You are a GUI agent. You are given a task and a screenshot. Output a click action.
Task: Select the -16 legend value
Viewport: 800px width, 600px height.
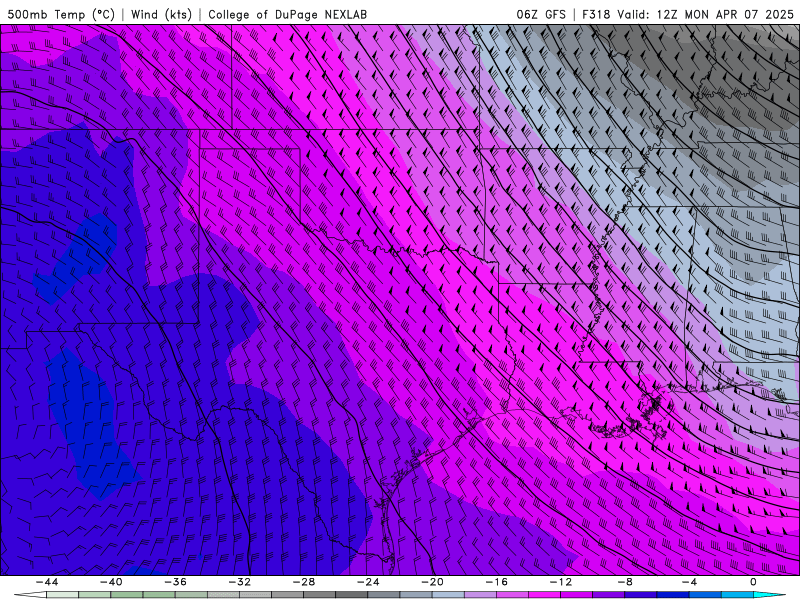tap(496, 582)
